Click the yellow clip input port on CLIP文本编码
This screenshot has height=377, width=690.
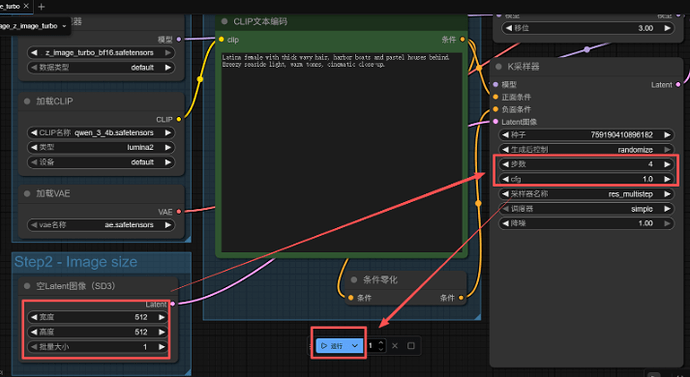221,40
